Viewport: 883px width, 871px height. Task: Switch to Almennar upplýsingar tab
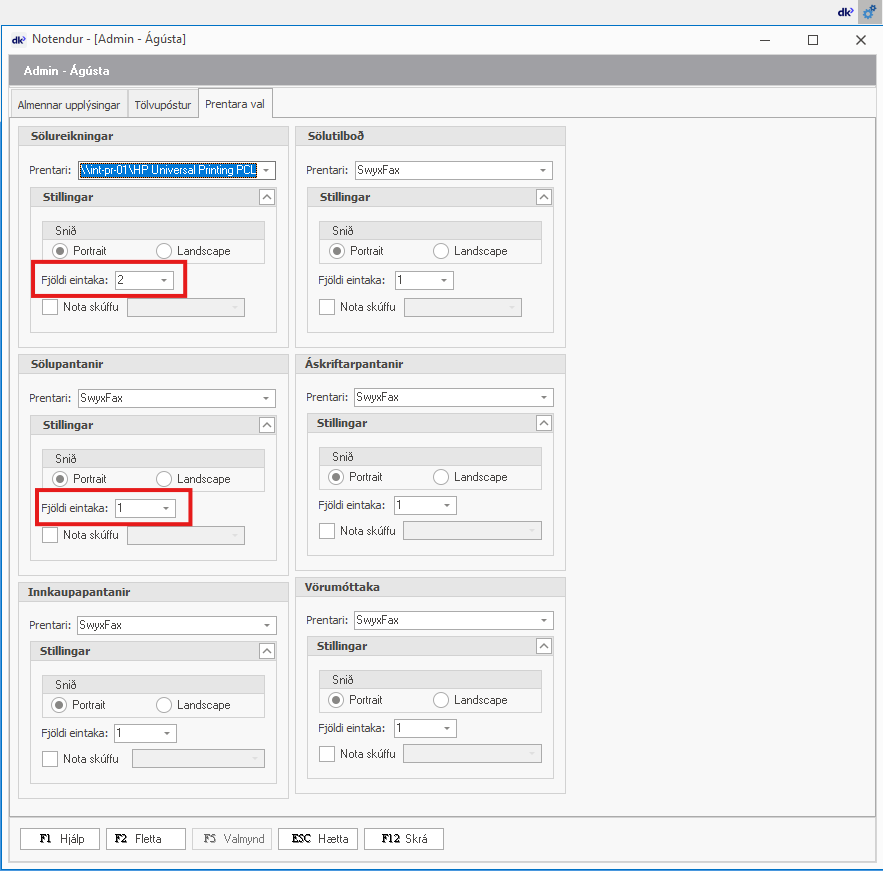click(x=69, y=104)
